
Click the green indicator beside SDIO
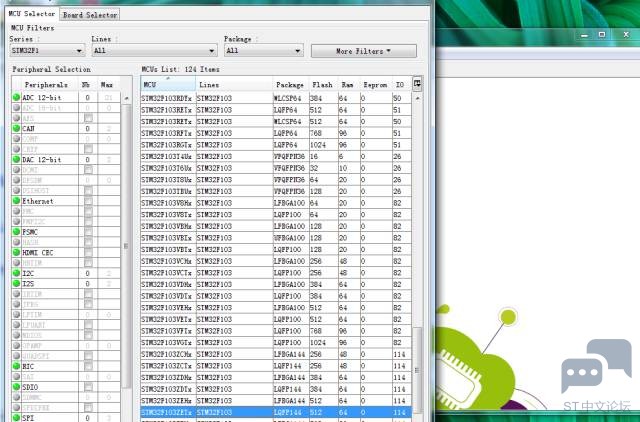coord(16,387)
